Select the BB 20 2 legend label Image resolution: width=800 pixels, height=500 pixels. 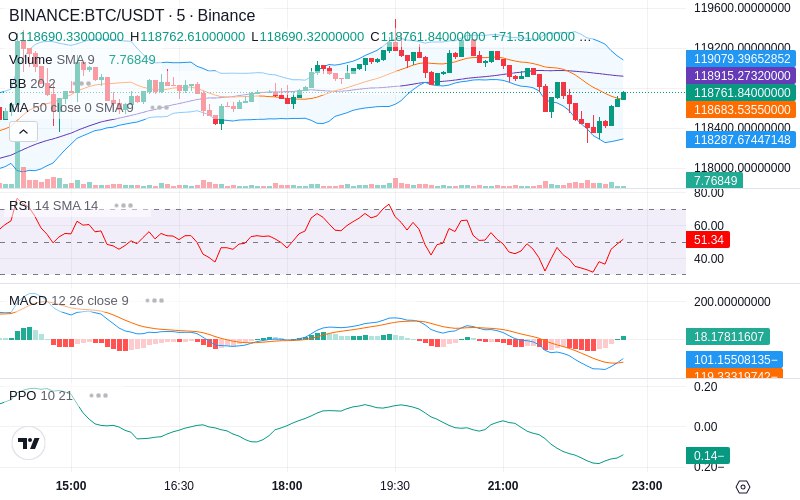tap(32, 84)
